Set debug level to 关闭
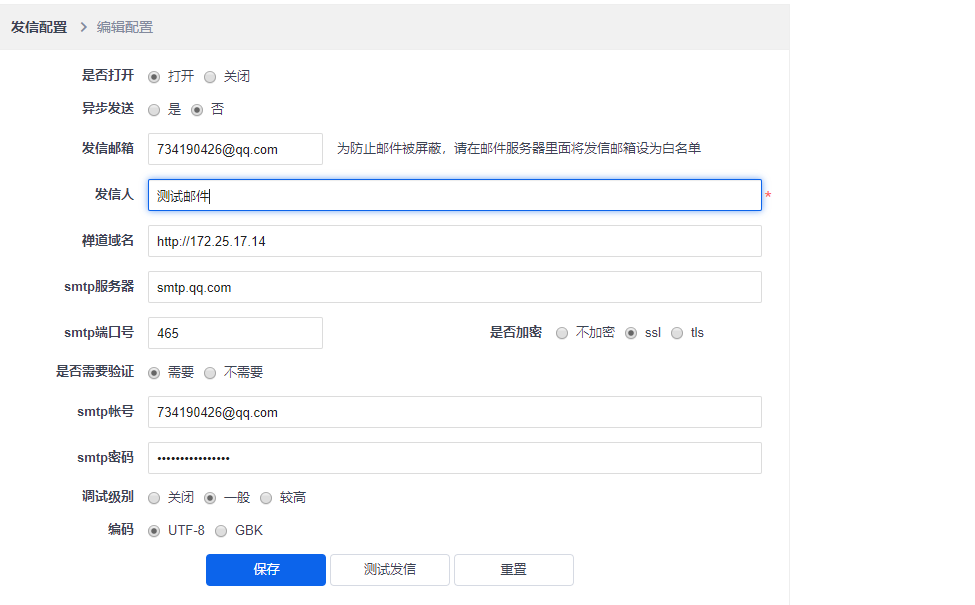This screenshot has height=605, width=975. point(154,498)
